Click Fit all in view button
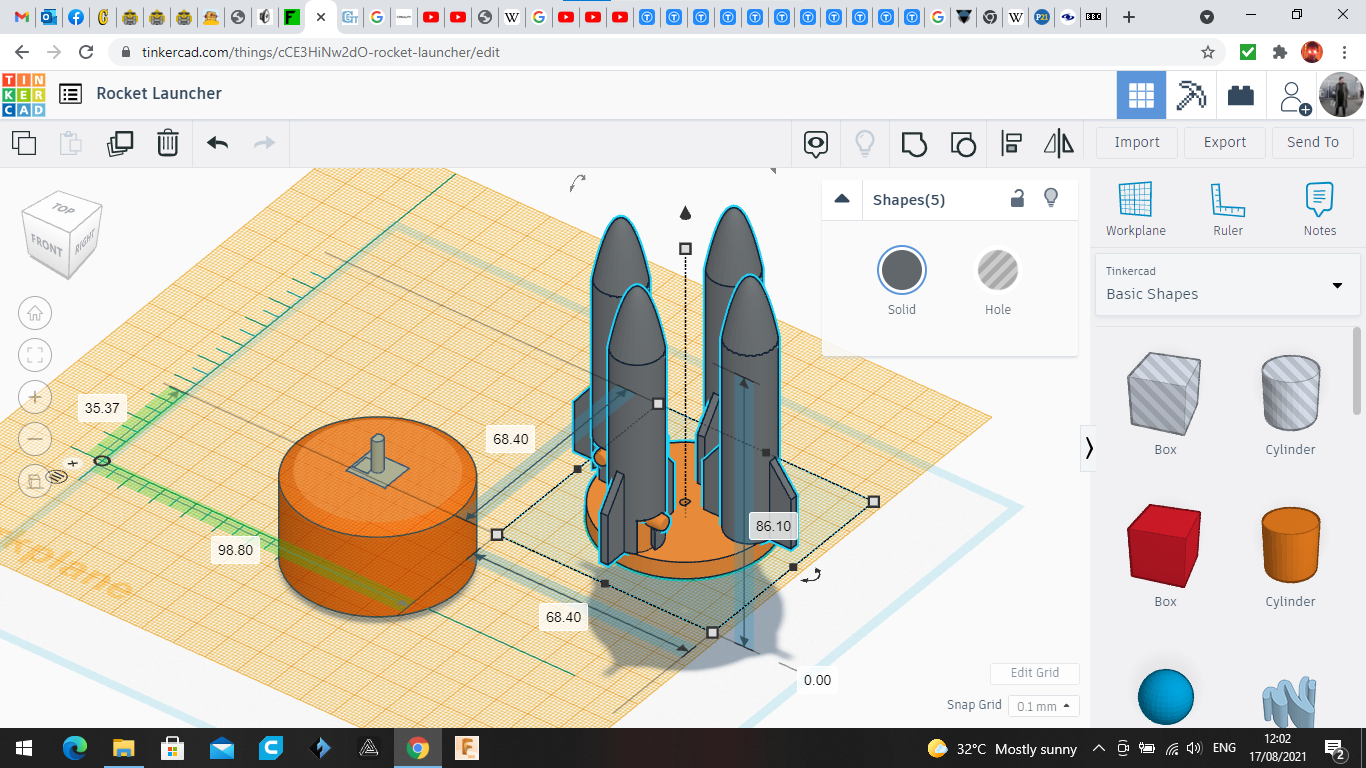 pyautogui.click(x=35, y=355)
